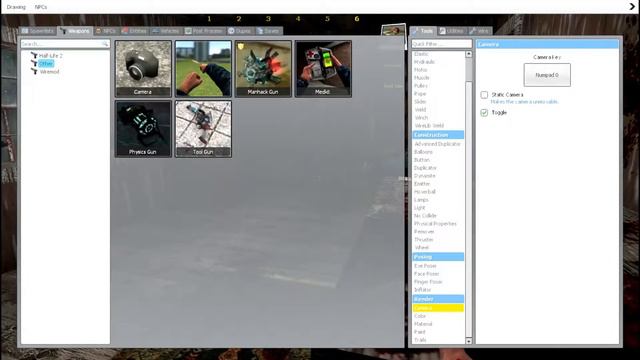
Task: Select the Remover tool
Action: tap(424, 231)
